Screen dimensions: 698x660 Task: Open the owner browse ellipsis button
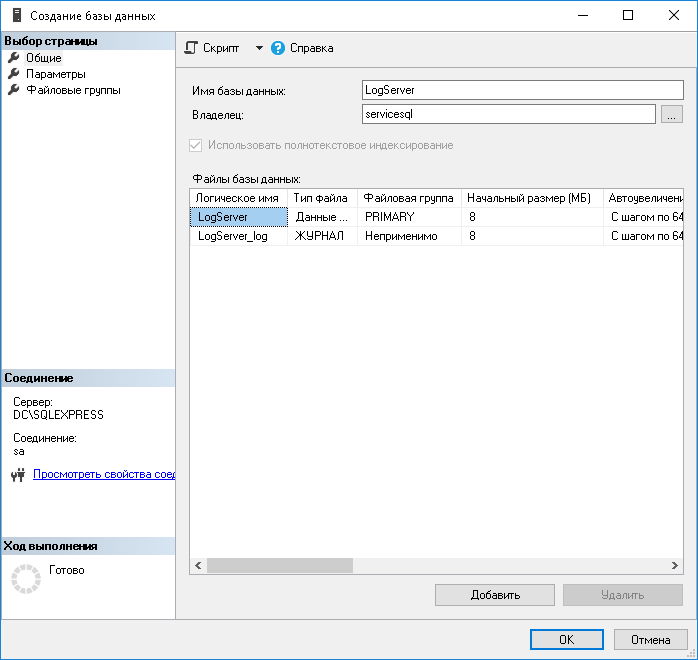pos(672,114)
